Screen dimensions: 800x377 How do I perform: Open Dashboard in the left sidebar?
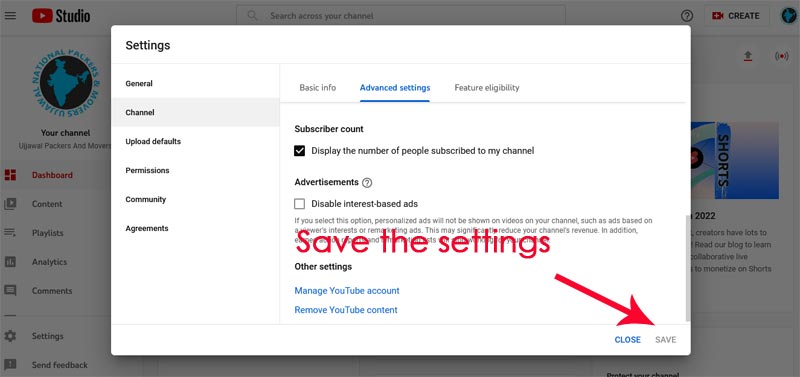(x=52, y=175)
